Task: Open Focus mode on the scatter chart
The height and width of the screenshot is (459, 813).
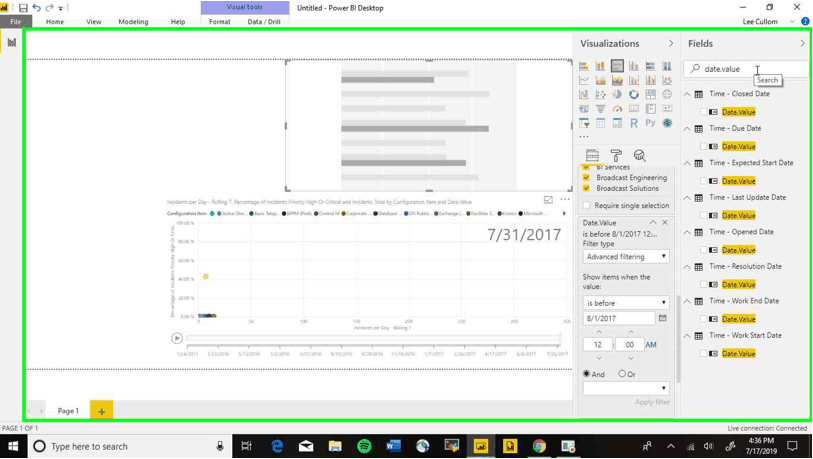Action: (548, 199)
